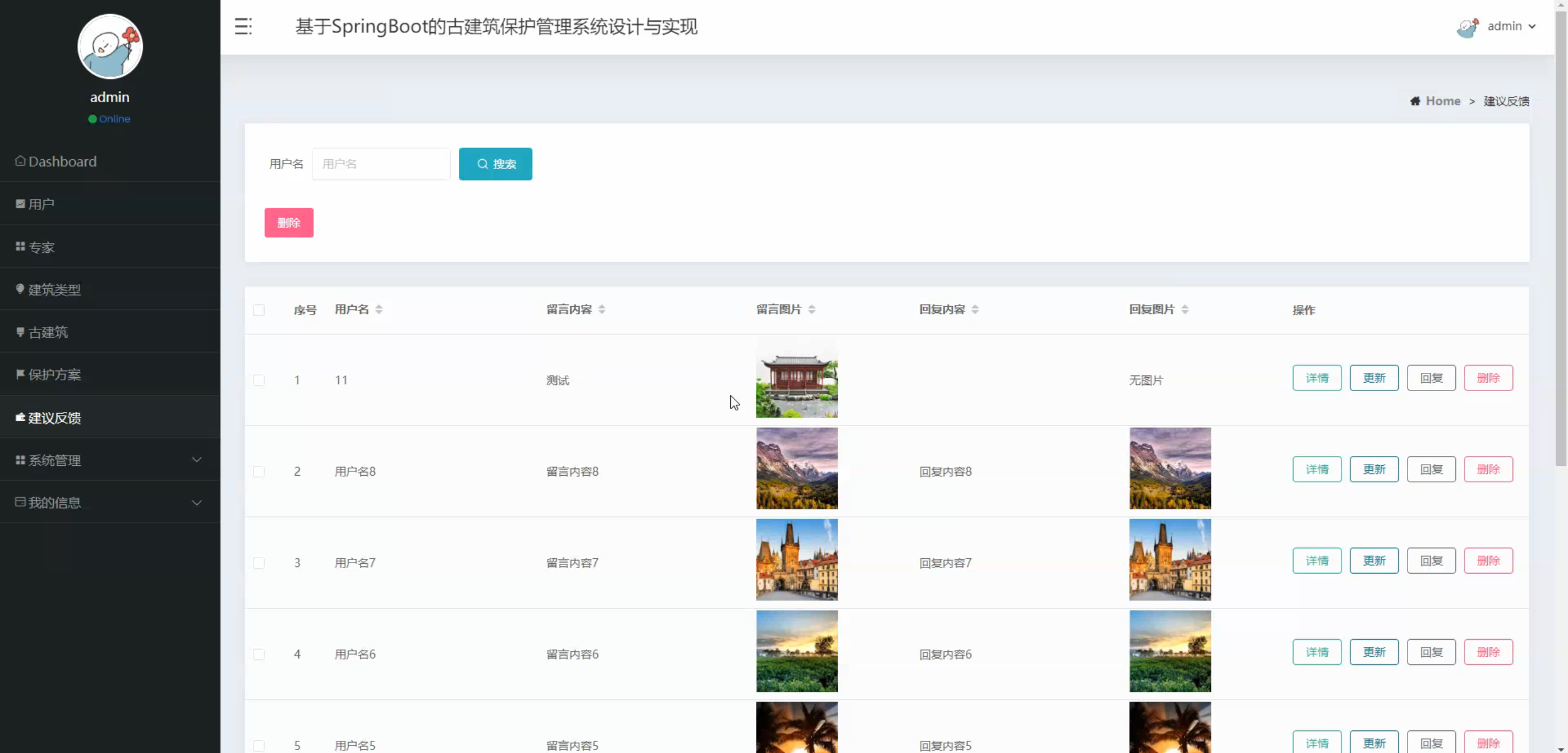Click the 用户名 column sort arrows

click(379, 310)
